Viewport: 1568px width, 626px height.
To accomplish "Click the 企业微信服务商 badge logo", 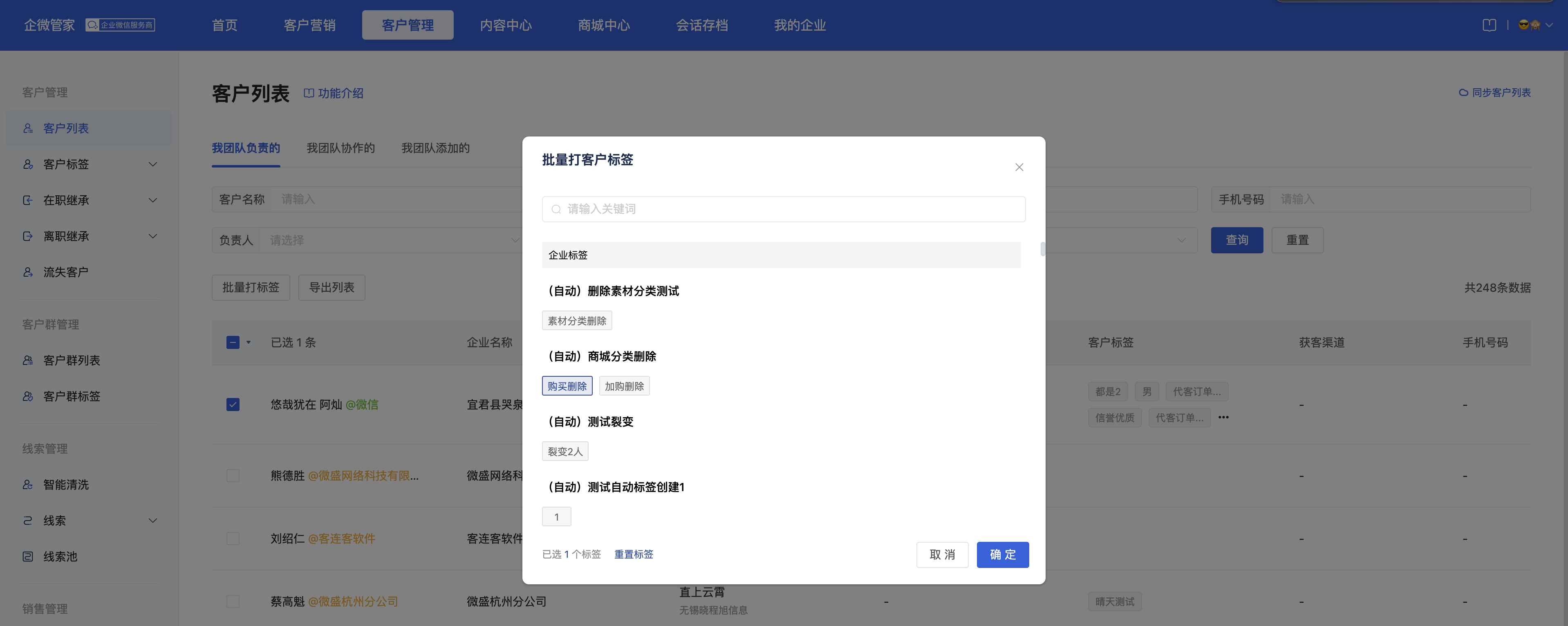I will tap(120, 25).
